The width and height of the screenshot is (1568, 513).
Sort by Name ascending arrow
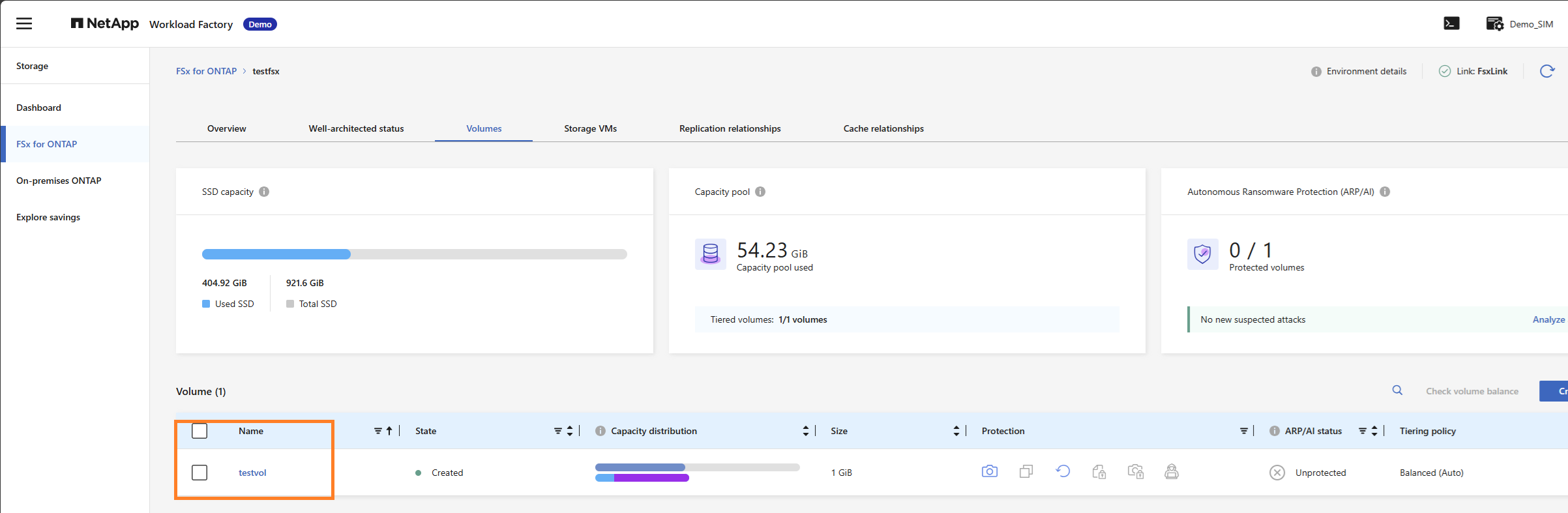(x=389, y=431)
